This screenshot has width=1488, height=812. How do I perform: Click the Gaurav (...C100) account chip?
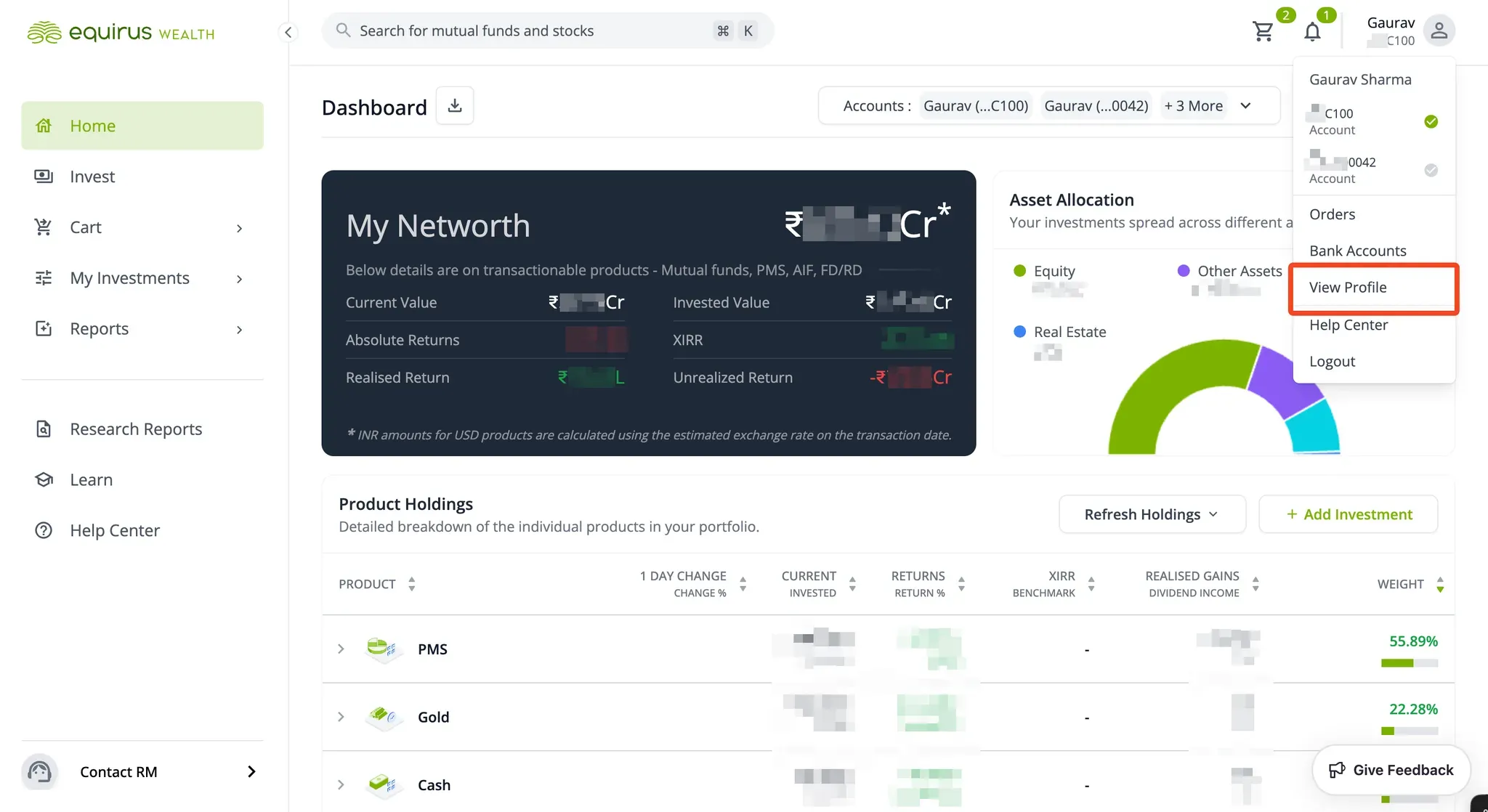[976, 105]
